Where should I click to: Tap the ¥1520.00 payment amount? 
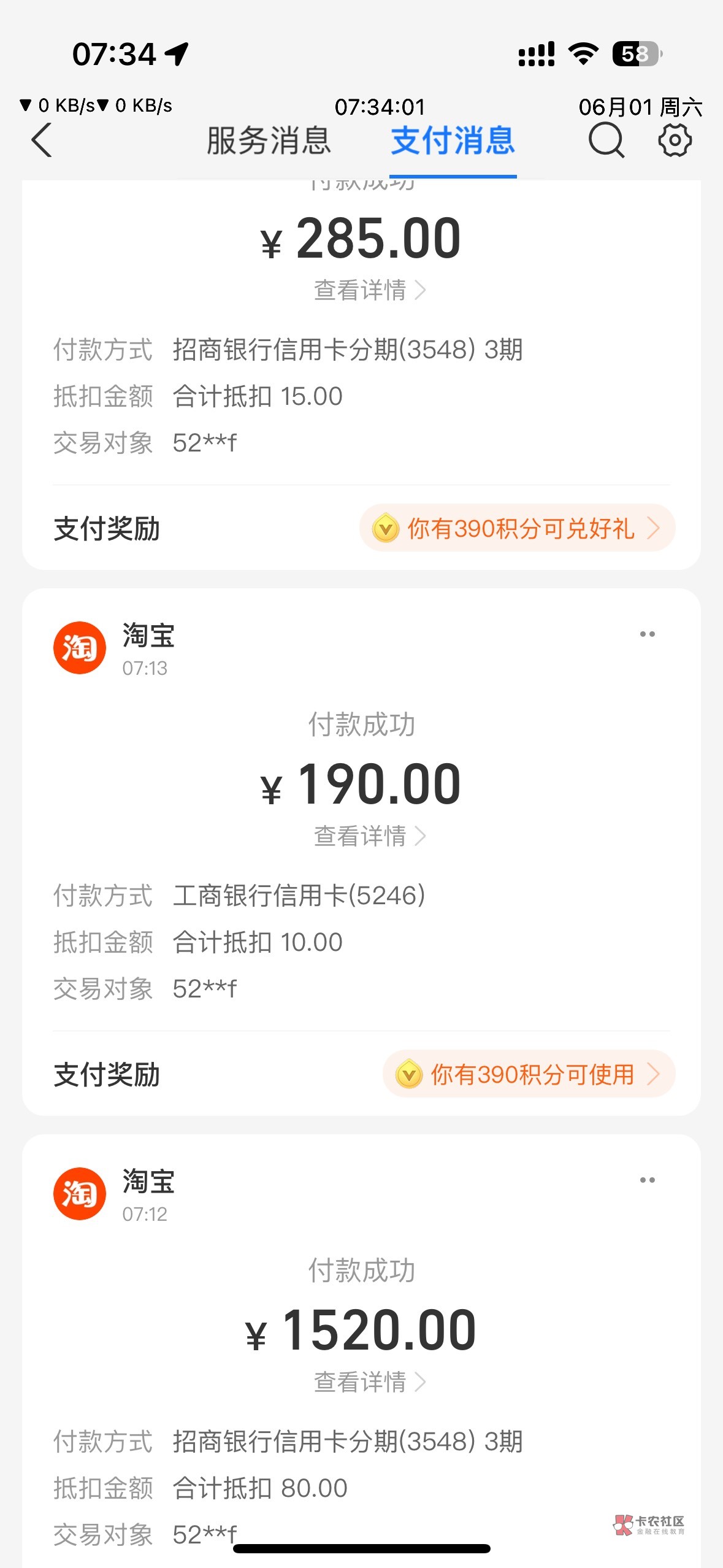[361, 1331]
